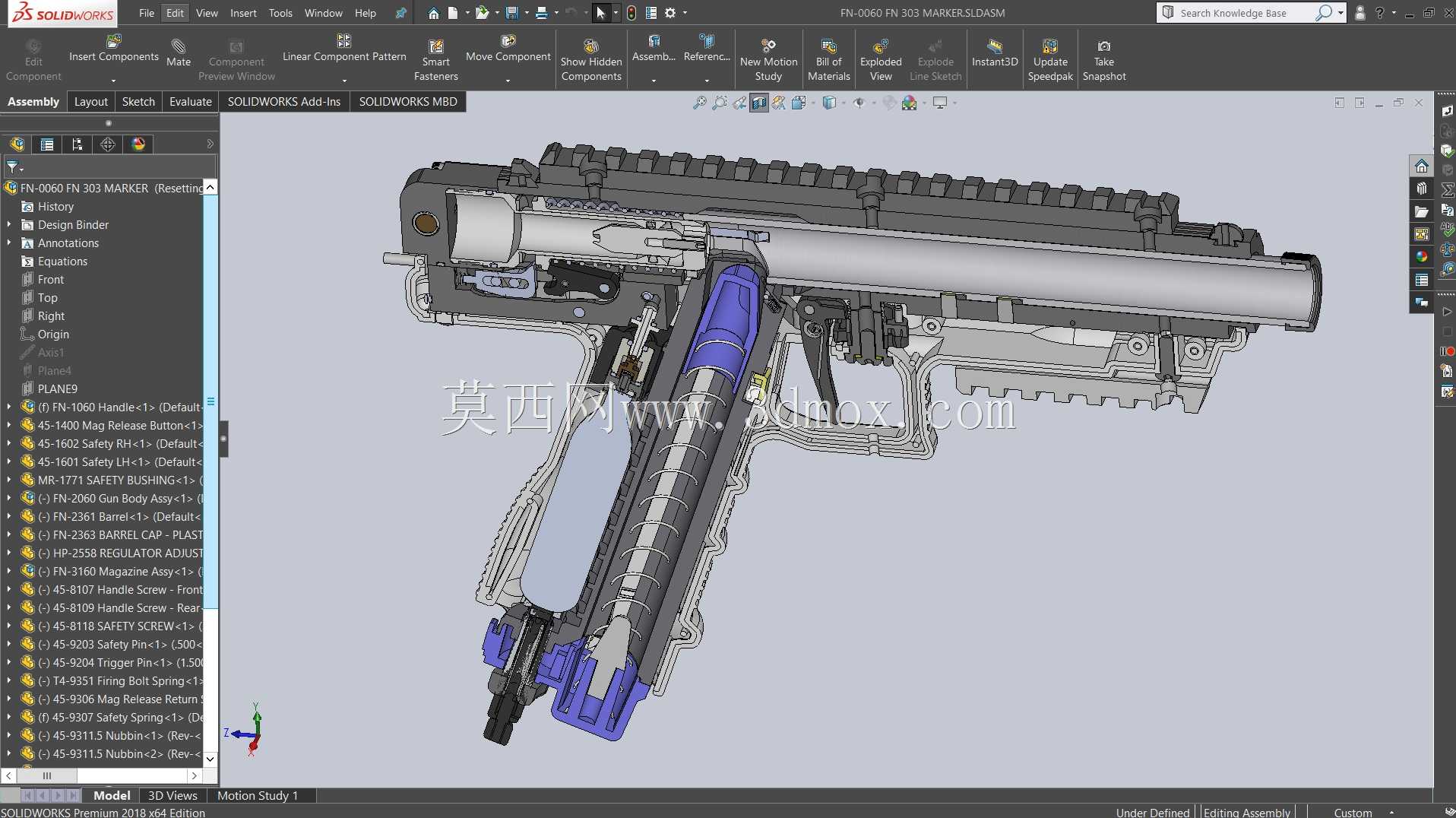Expand the Annotations folder
Image resolution: width=1456 pixels, height=818 pixels.
click(x=9, y=243)
